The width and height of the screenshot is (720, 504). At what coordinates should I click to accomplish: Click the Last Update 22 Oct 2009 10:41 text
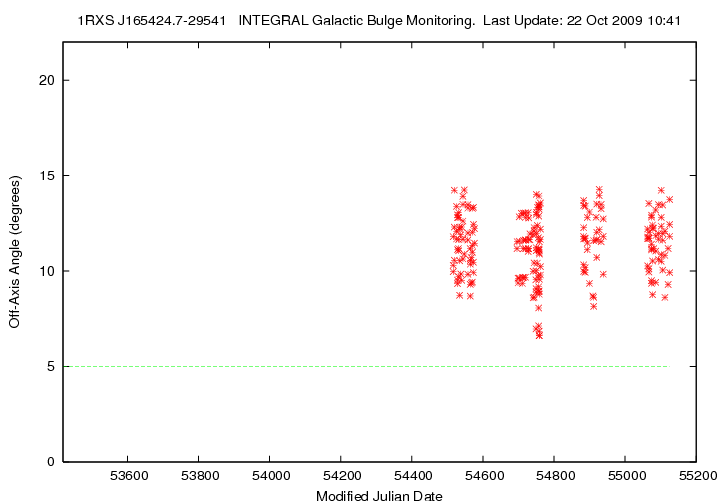(582, 21)
